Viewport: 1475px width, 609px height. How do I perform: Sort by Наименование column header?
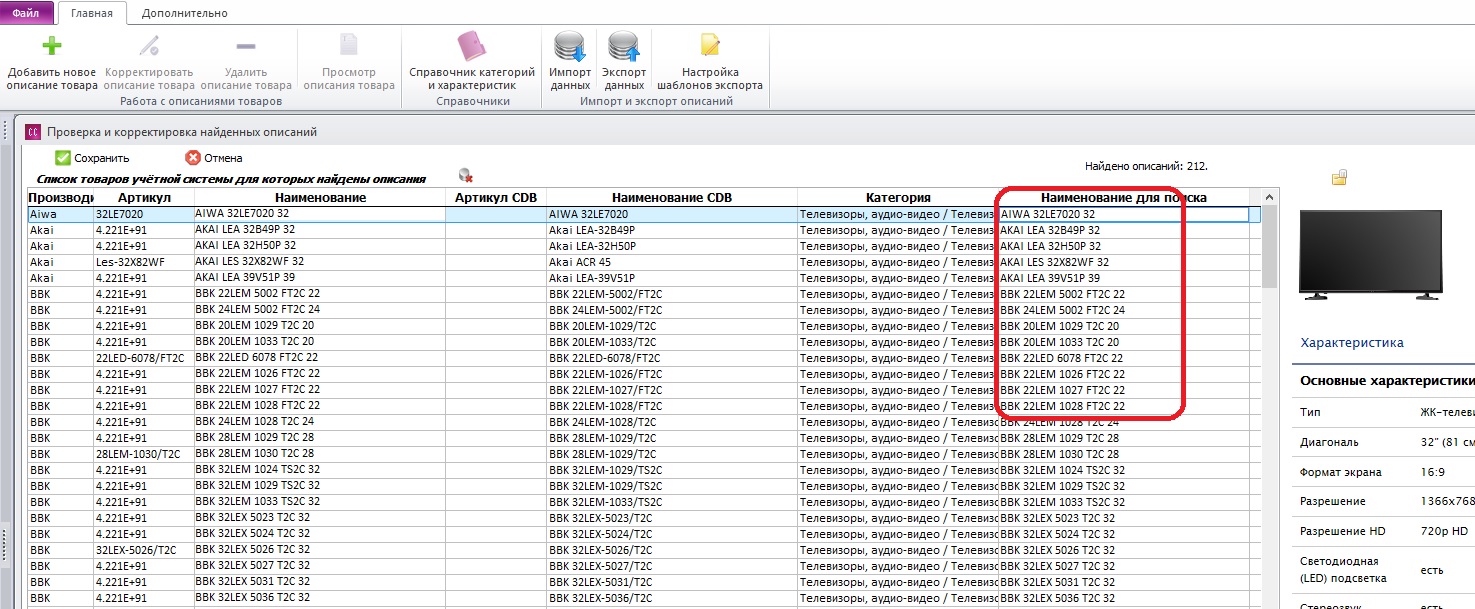pos(320,197)
